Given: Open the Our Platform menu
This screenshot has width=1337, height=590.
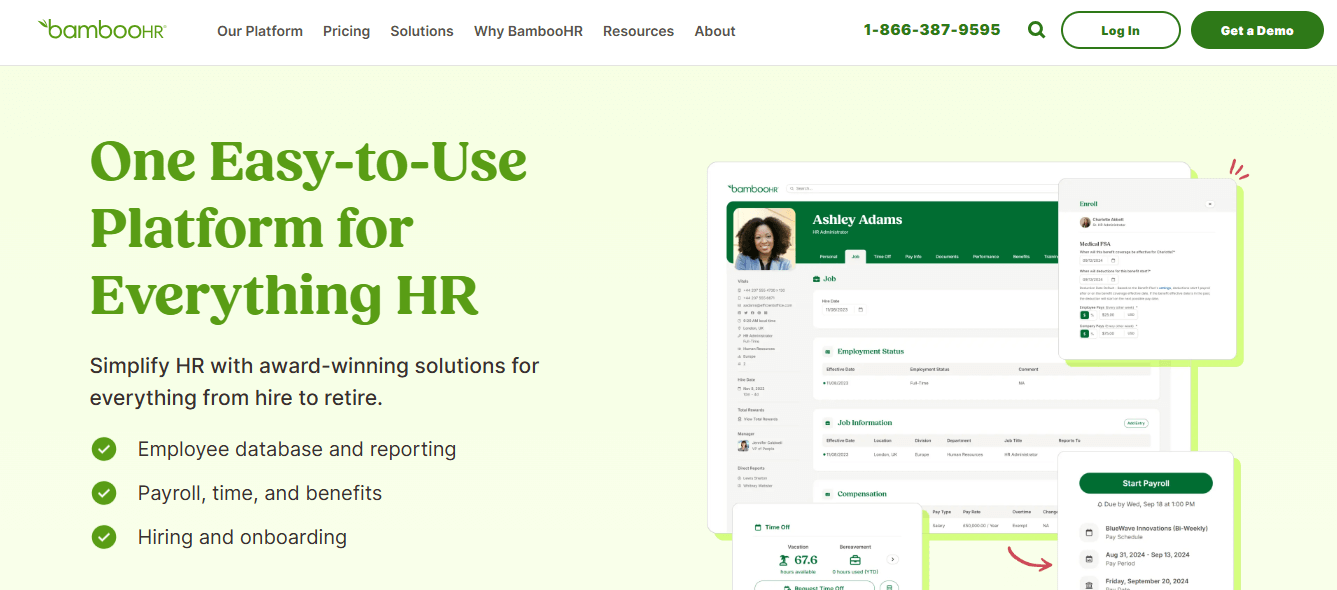Looking at the screenshot, I should coord(260,31).
